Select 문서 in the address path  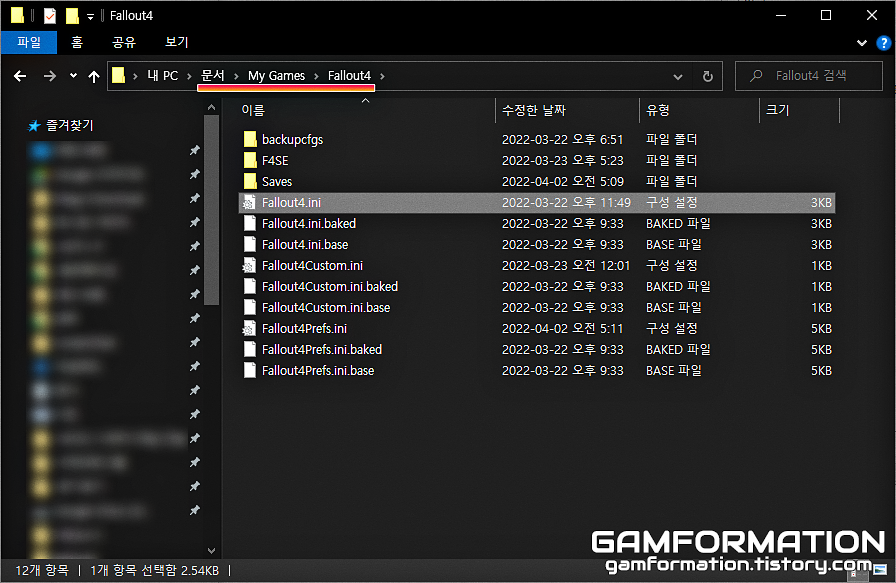[x=213, y=75]
